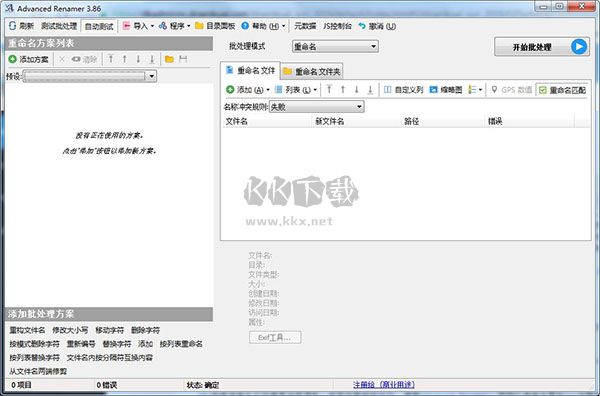
Task: Click the save method list floppy icon
Action: (x=183, y=59)
